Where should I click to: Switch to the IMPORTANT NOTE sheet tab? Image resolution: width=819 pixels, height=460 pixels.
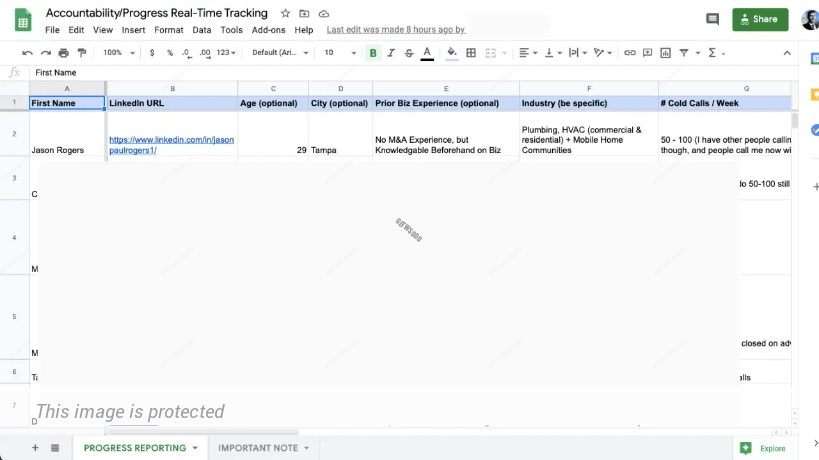click(x=258, y=448)
